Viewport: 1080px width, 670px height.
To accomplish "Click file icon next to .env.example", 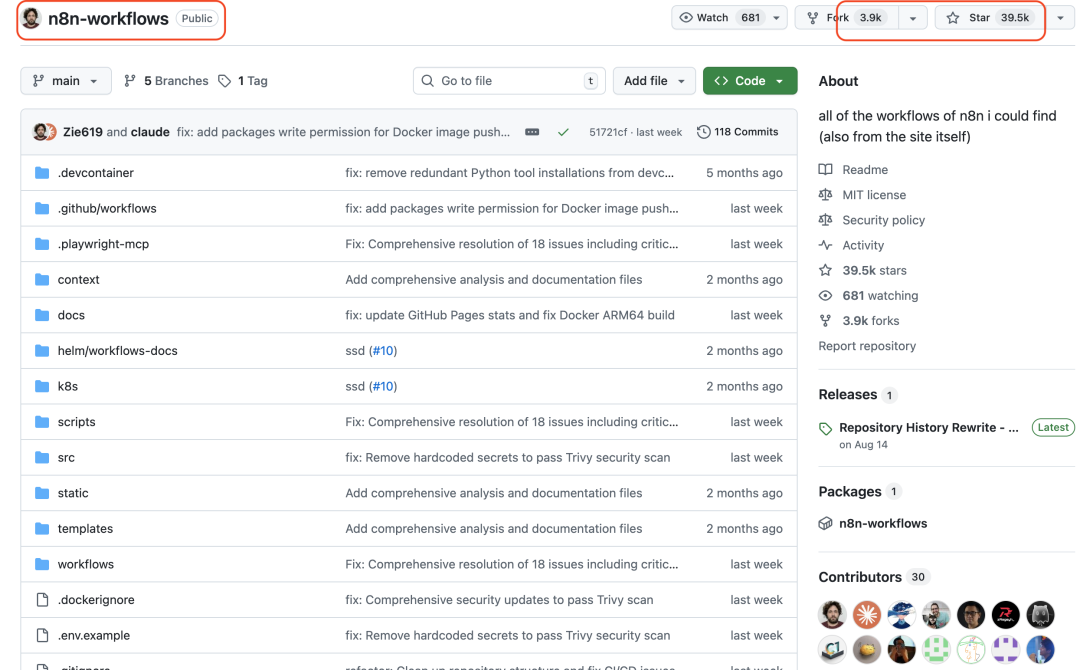I will (42, 635).
